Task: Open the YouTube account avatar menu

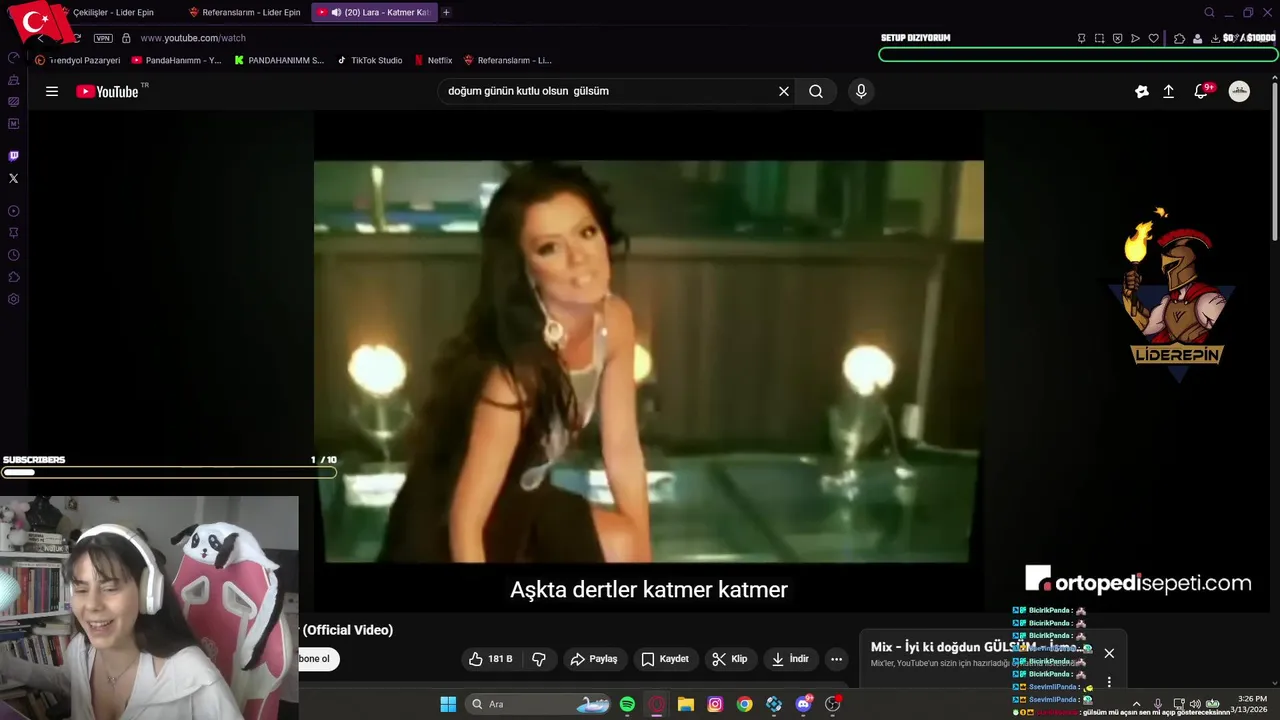Action: [x=1239, y=91]
